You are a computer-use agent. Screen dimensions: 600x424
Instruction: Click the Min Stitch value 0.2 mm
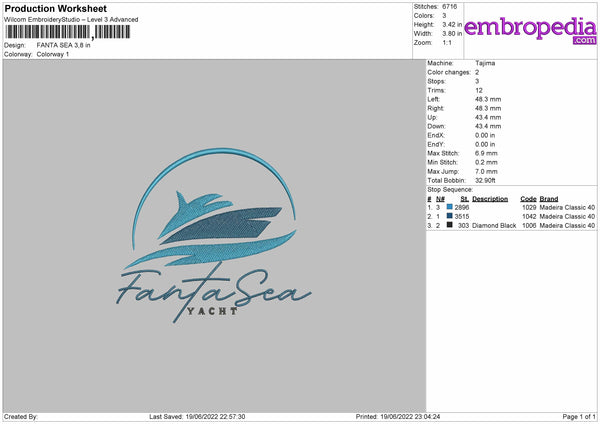[486, 162]
